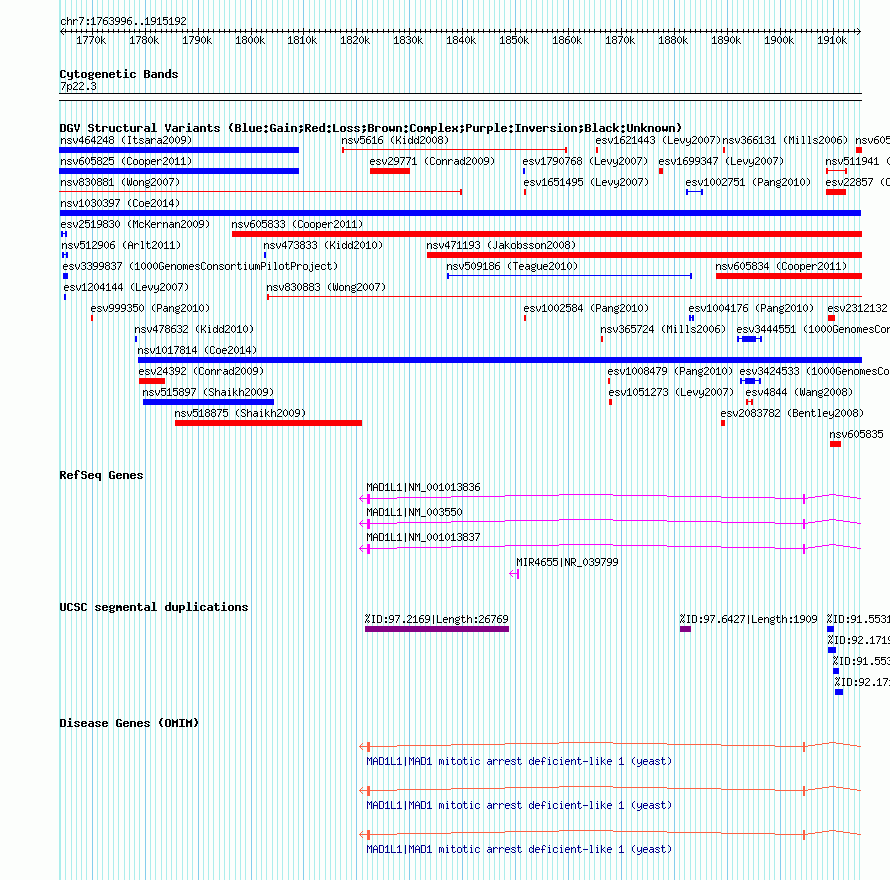890x880 pixels.
Task: Select the 7p22.3 cytogenetic band label
Action: pyautogui.click(x=78, y=86)
